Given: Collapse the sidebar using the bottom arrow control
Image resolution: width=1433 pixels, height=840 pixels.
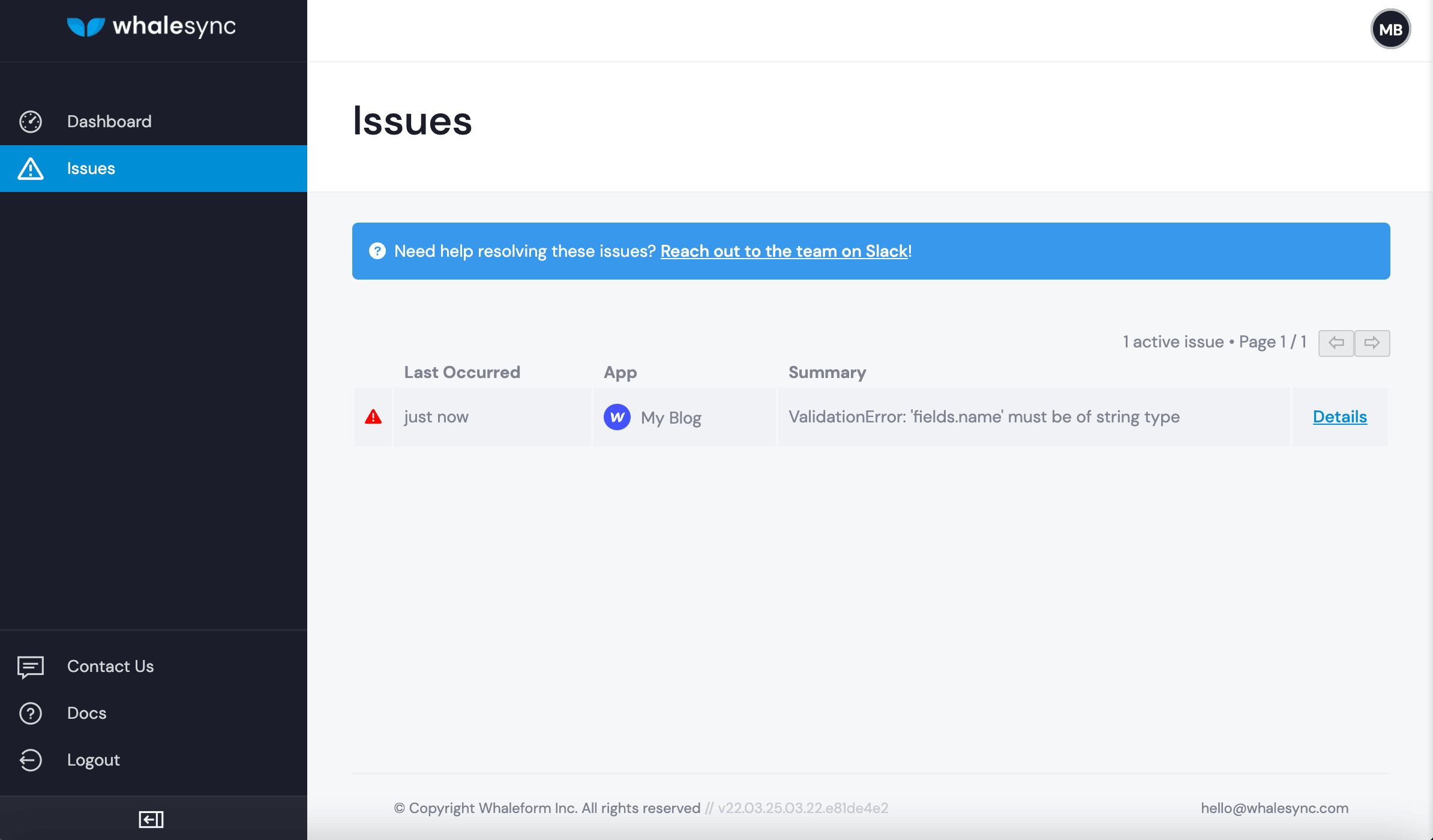Looking at the screenshot, I should tap(151, 818).
